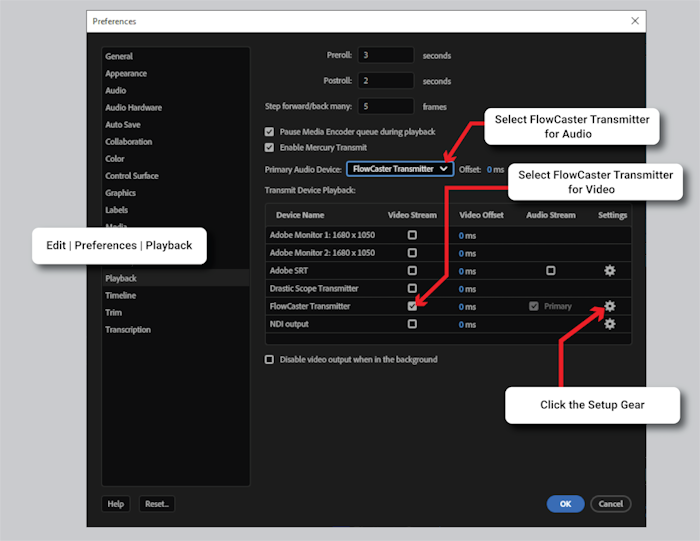Viewport: 700px width, 541px height.
Task: Enable Drastic Scope Transmitter video stream
Action: click(412, 288)
